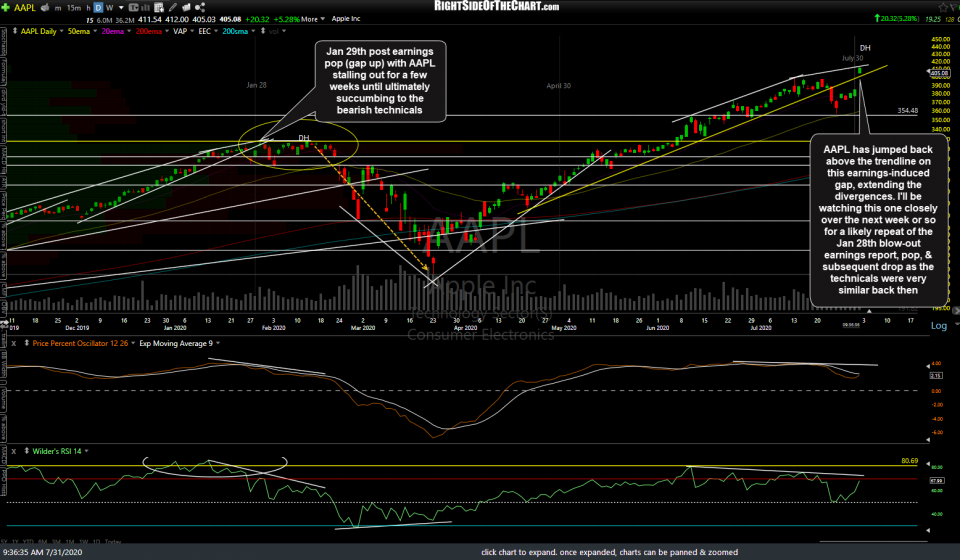Open the 200sma indicator dropdown
The height and width of the screenshot is (560, 960).
(x=253, y=31)
